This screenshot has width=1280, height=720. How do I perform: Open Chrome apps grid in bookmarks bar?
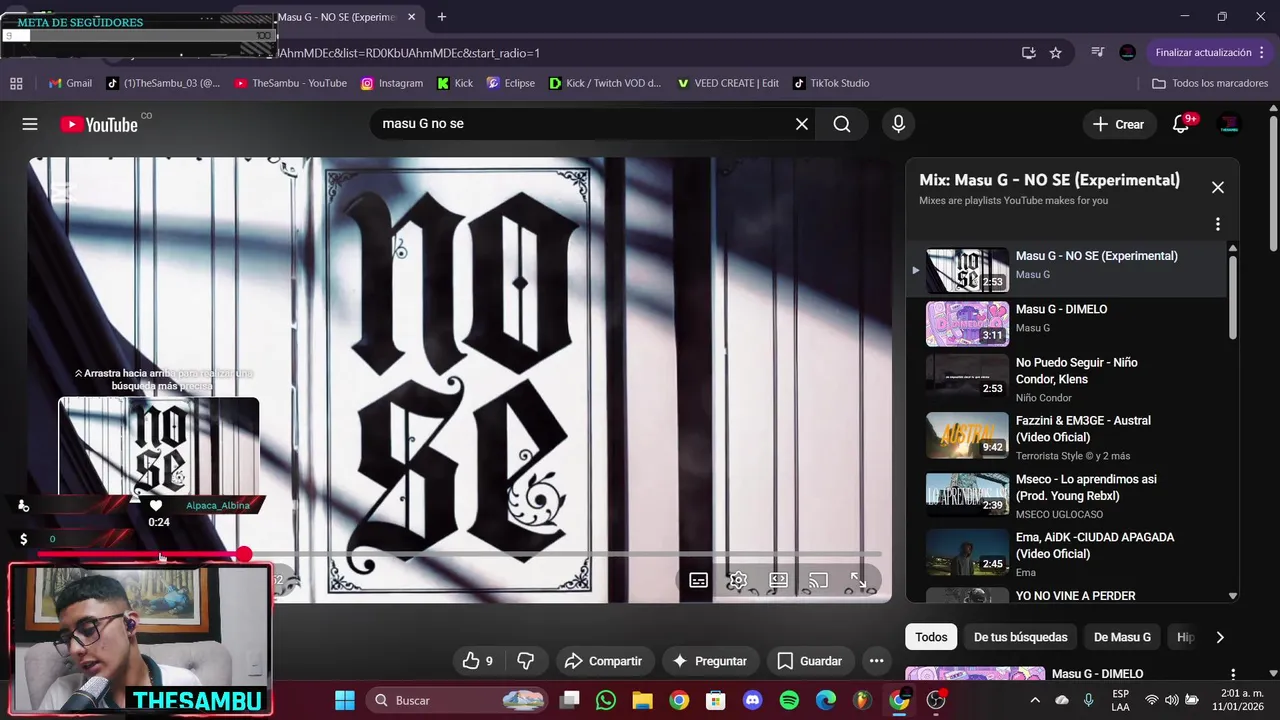click(x=16, y=83)
